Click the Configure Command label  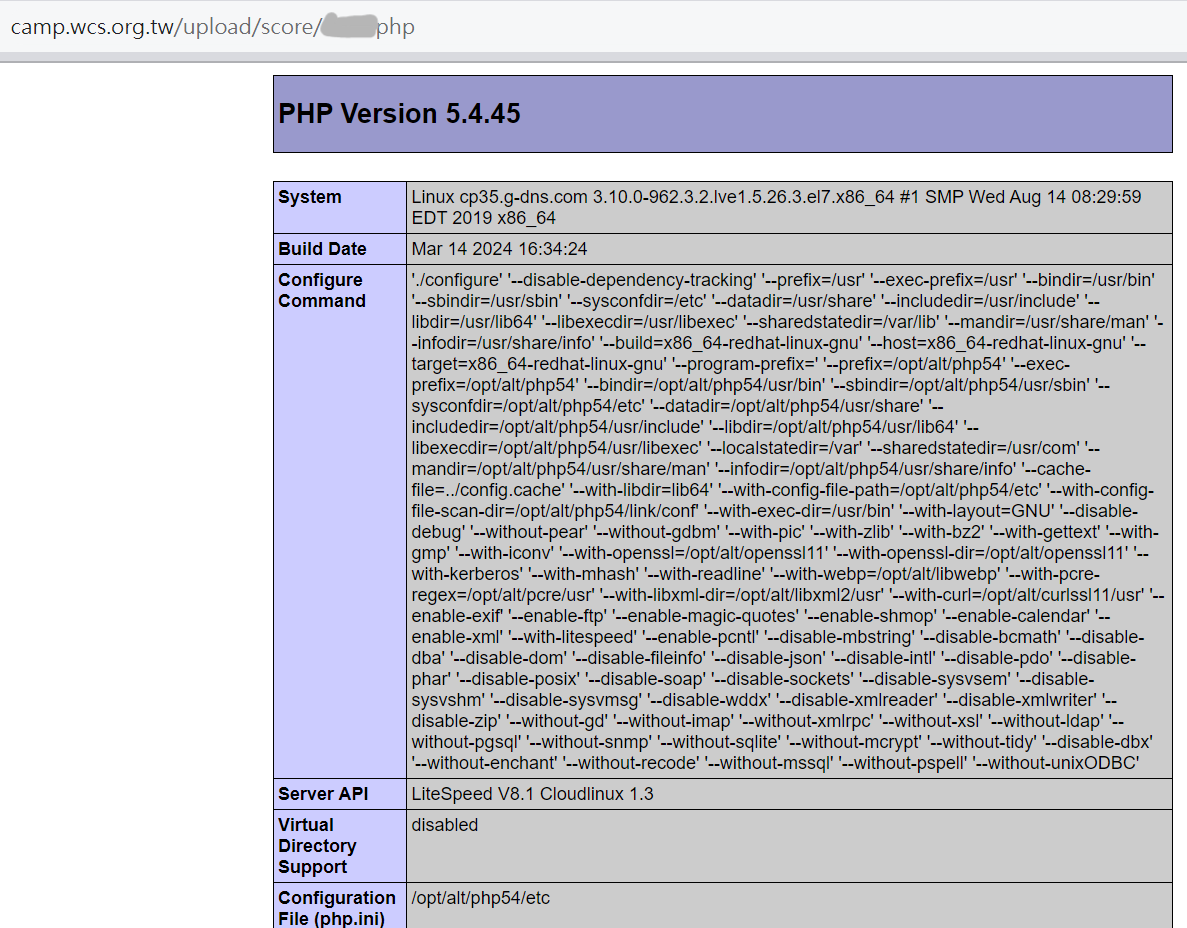pos(322,290)
